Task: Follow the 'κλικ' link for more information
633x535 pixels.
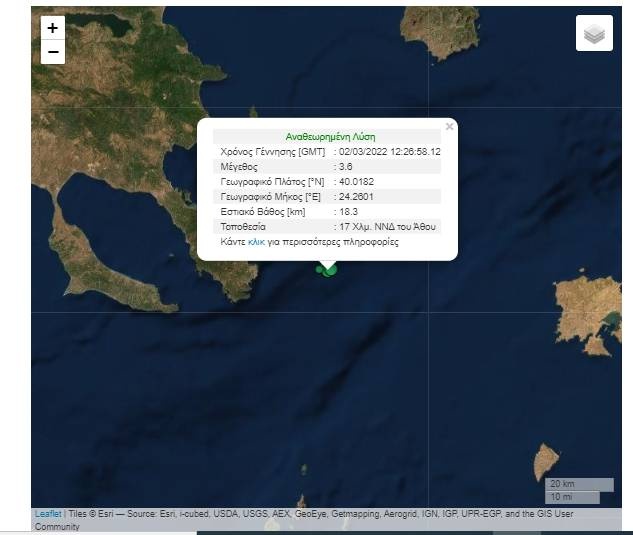Action: 257,242
